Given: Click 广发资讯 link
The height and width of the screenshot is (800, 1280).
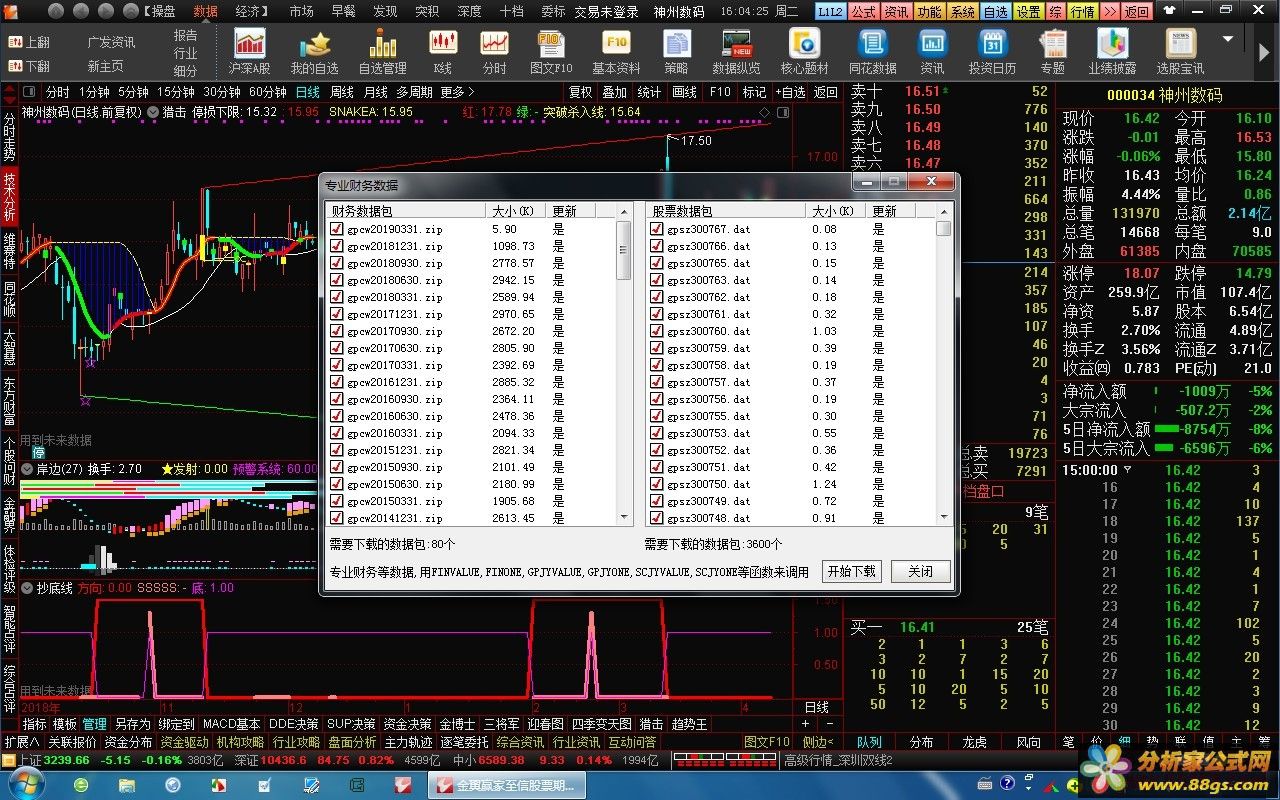Looking at the screenshot, I should (x=111, y=42).
